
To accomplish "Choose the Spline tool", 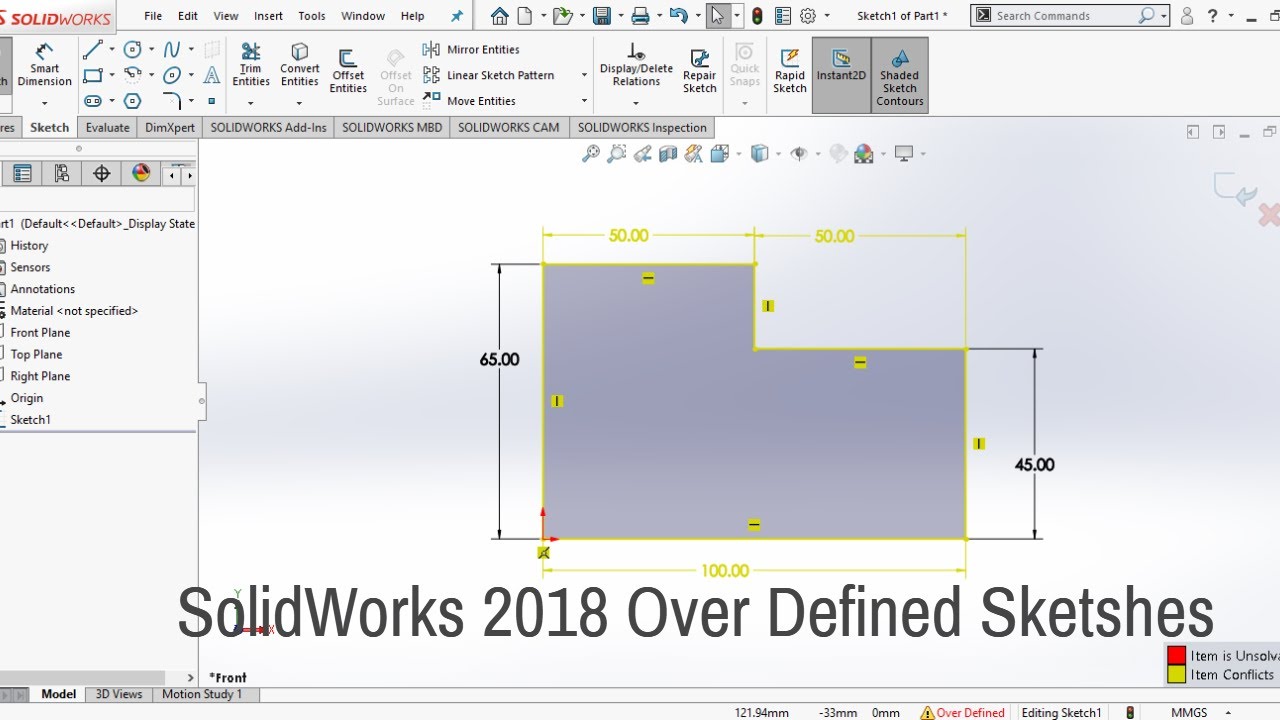I will point(172,49).
